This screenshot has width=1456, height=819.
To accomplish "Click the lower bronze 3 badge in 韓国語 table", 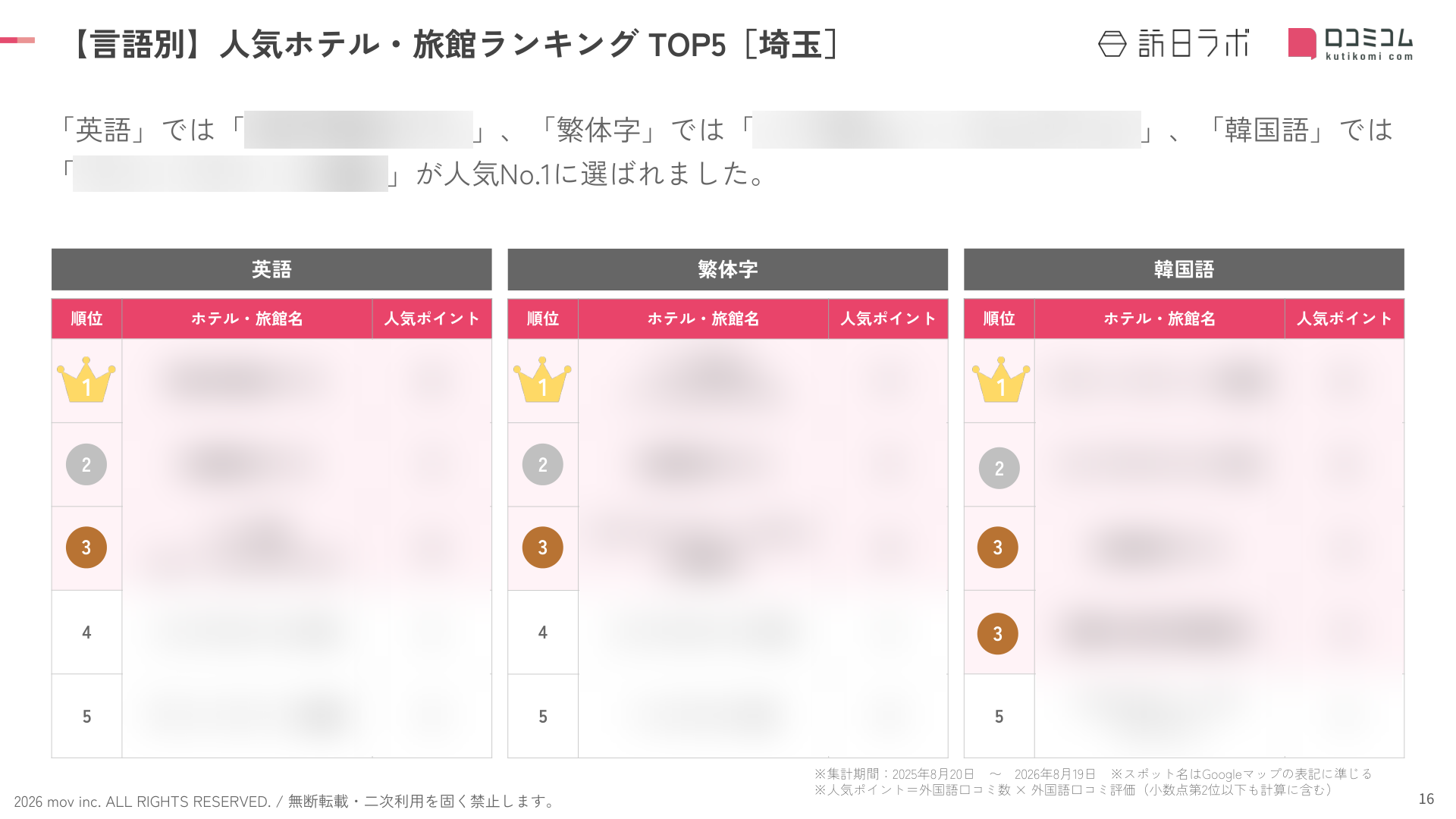I will tap(997, 634).
